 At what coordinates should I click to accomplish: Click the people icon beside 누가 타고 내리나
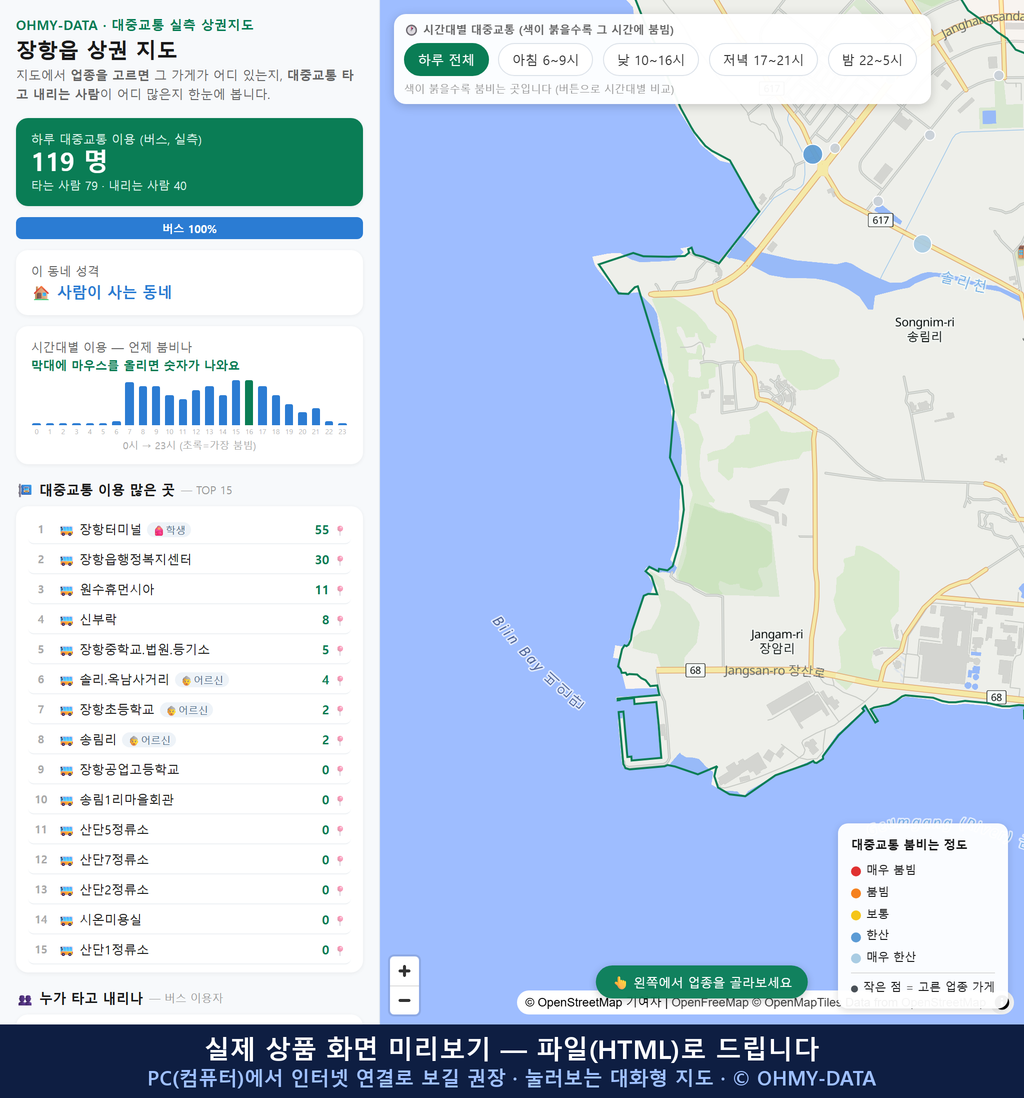click(25, 999)
